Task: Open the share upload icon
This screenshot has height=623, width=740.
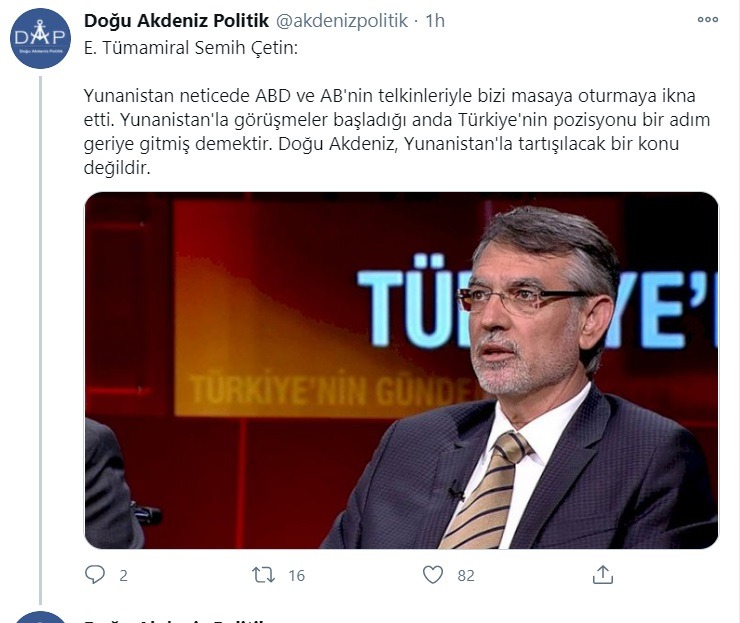Action: tap(603, 574)
